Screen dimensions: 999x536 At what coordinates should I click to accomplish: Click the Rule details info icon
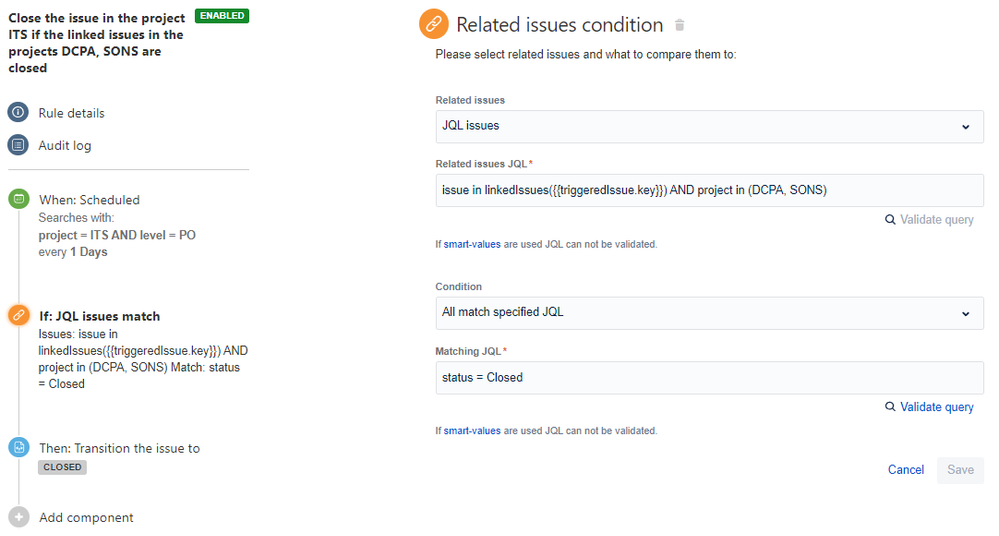[x=18, y=113]
